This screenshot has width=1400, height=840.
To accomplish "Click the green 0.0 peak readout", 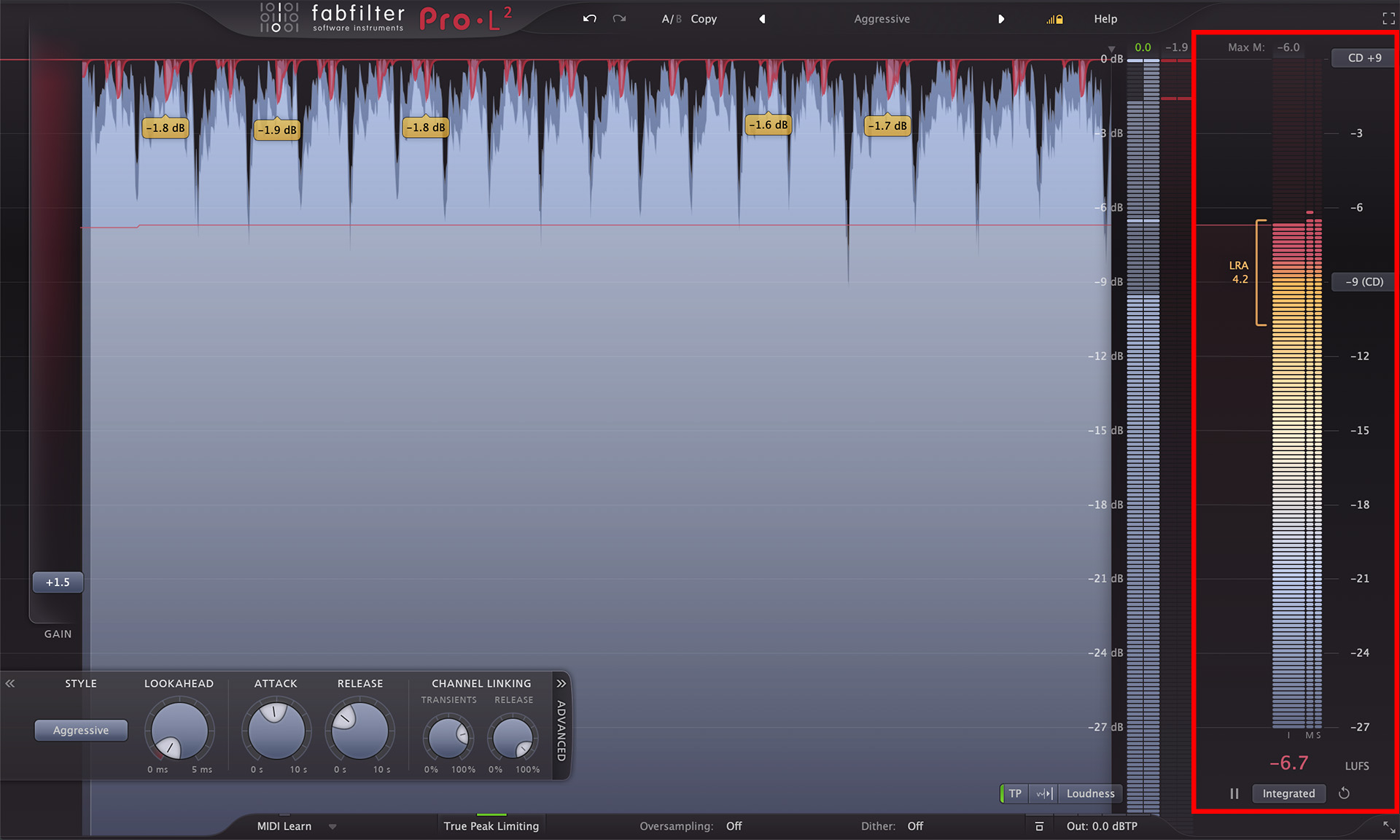I will click(1143, 47).
